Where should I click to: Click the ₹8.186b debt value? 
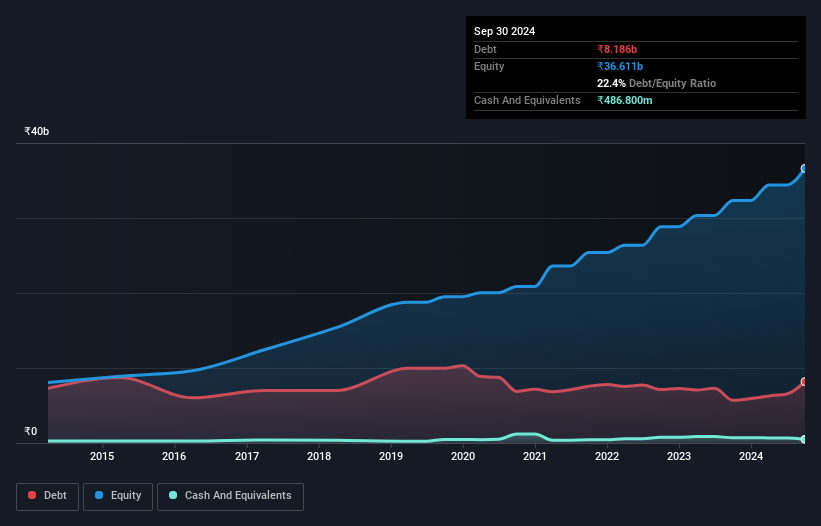pyautogui.click(x=617, y=49)
